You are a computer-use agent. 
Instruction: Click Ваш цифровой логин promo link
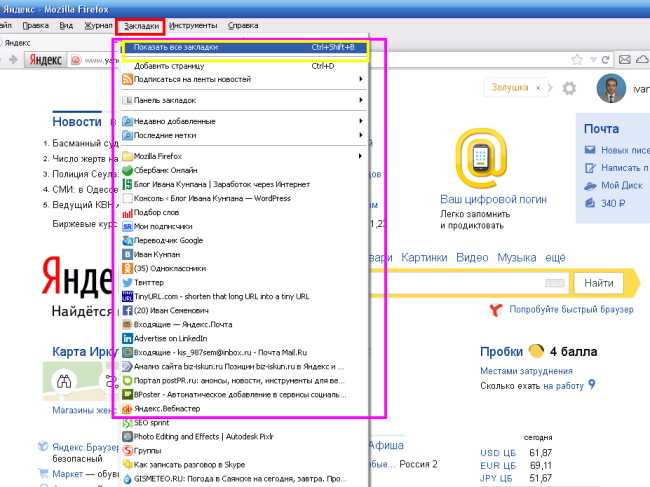(x=493, y=199)
